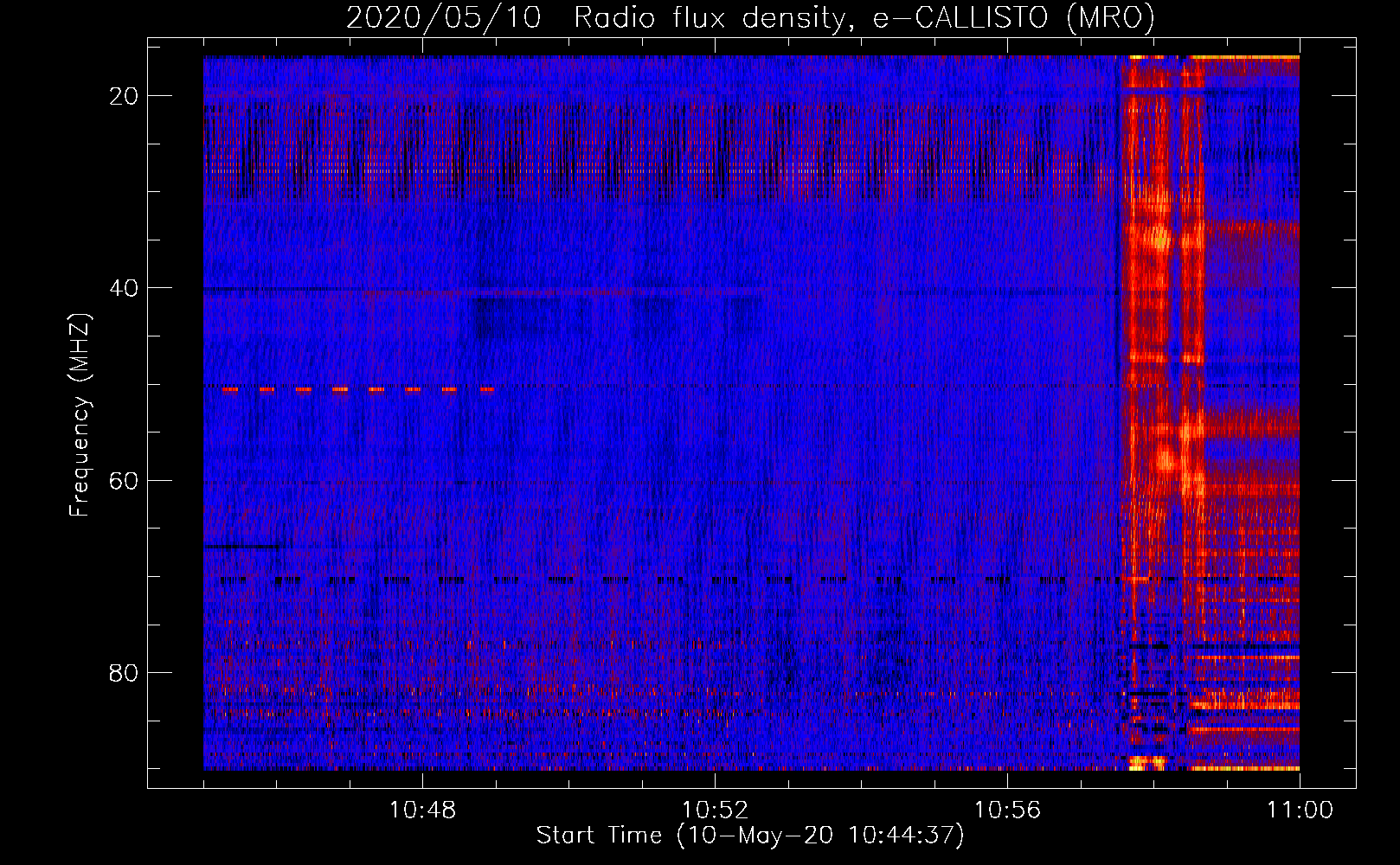The image size is (1400, 865).
Task: Click the 80 MHz frequency tick label
Action: pos(124,672)
